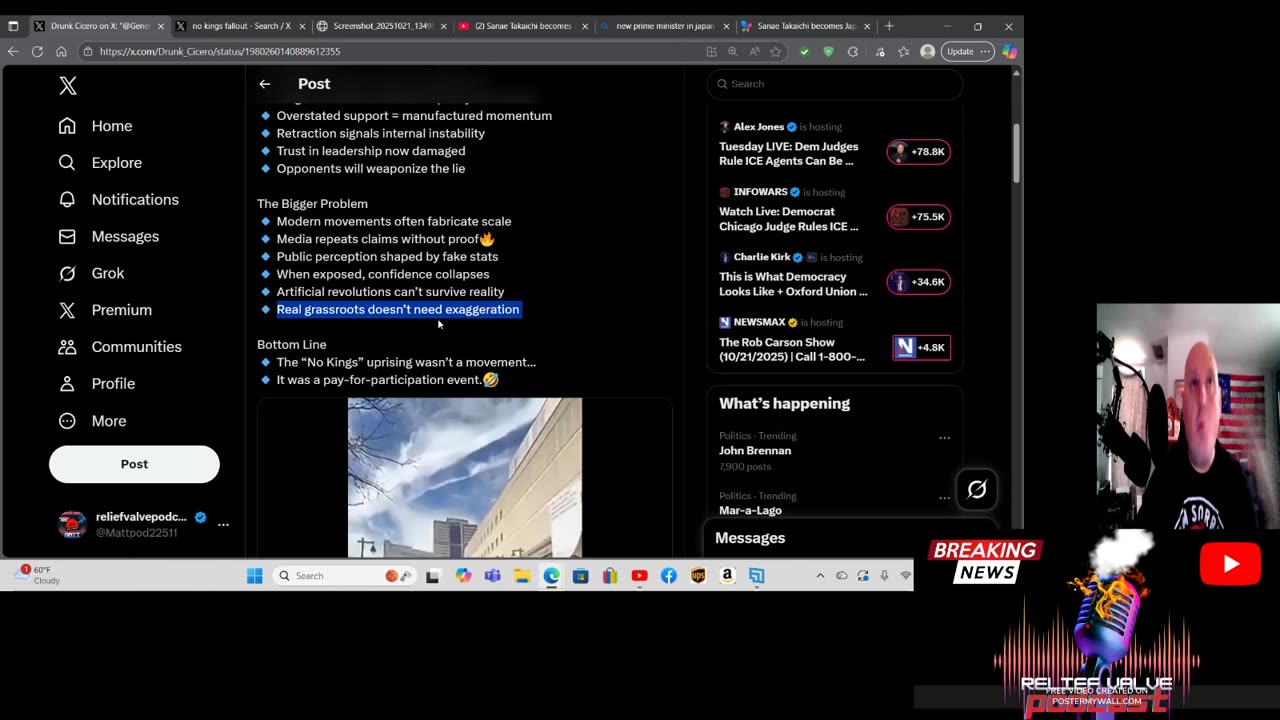
Task: Open John Brennan trending topic
Action: [x=755, y=451]
